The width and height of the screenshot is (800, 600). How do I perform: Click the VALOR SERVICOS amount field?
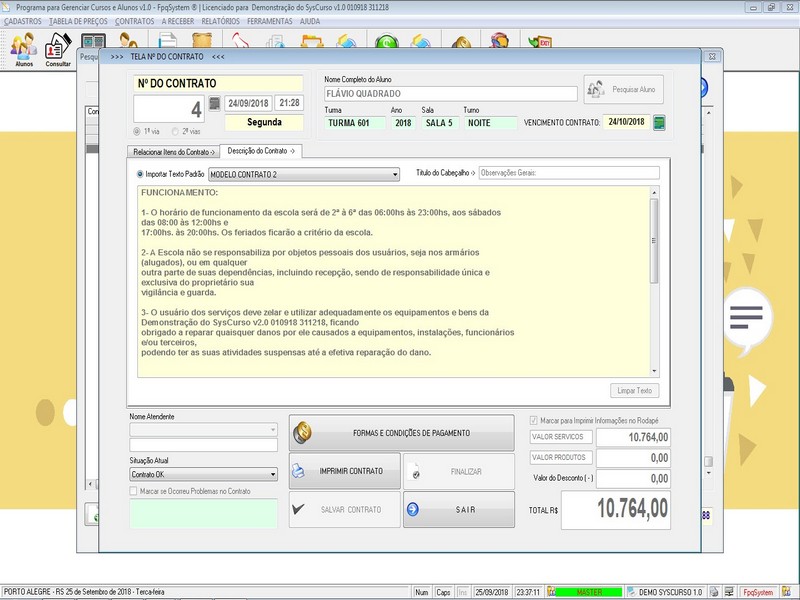point(633,437)
